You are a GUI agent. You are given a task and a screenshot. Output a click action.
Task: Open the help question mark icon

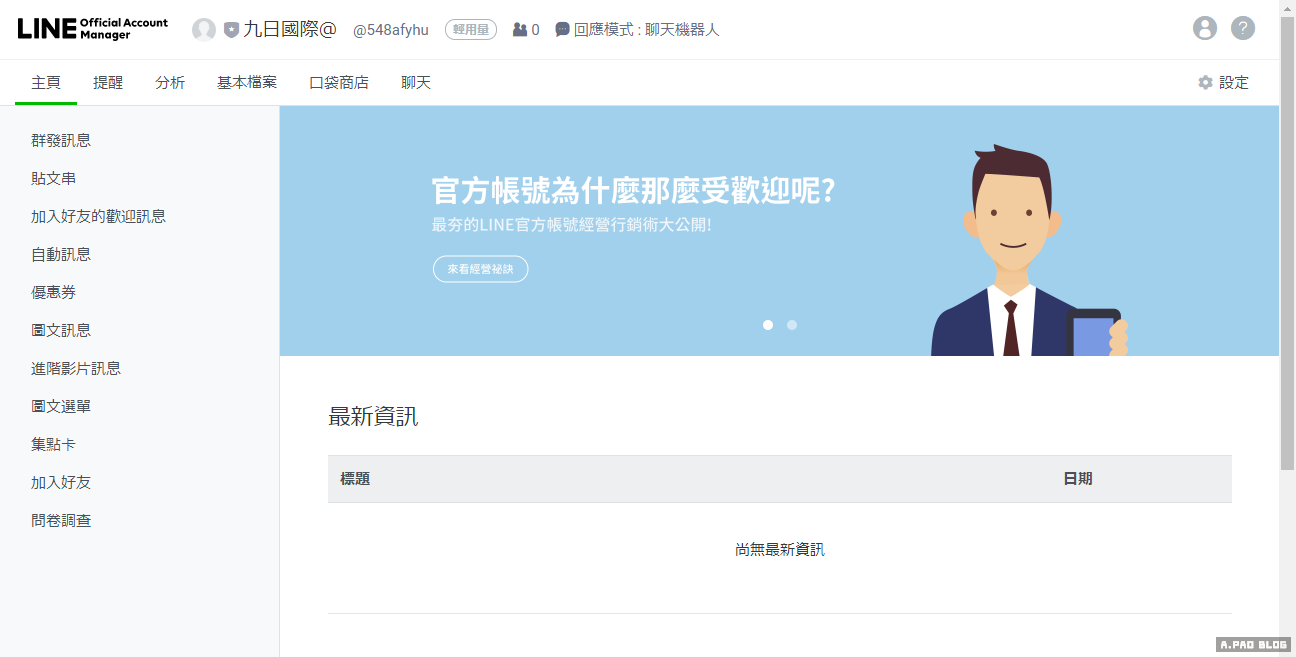point(1243,28)
